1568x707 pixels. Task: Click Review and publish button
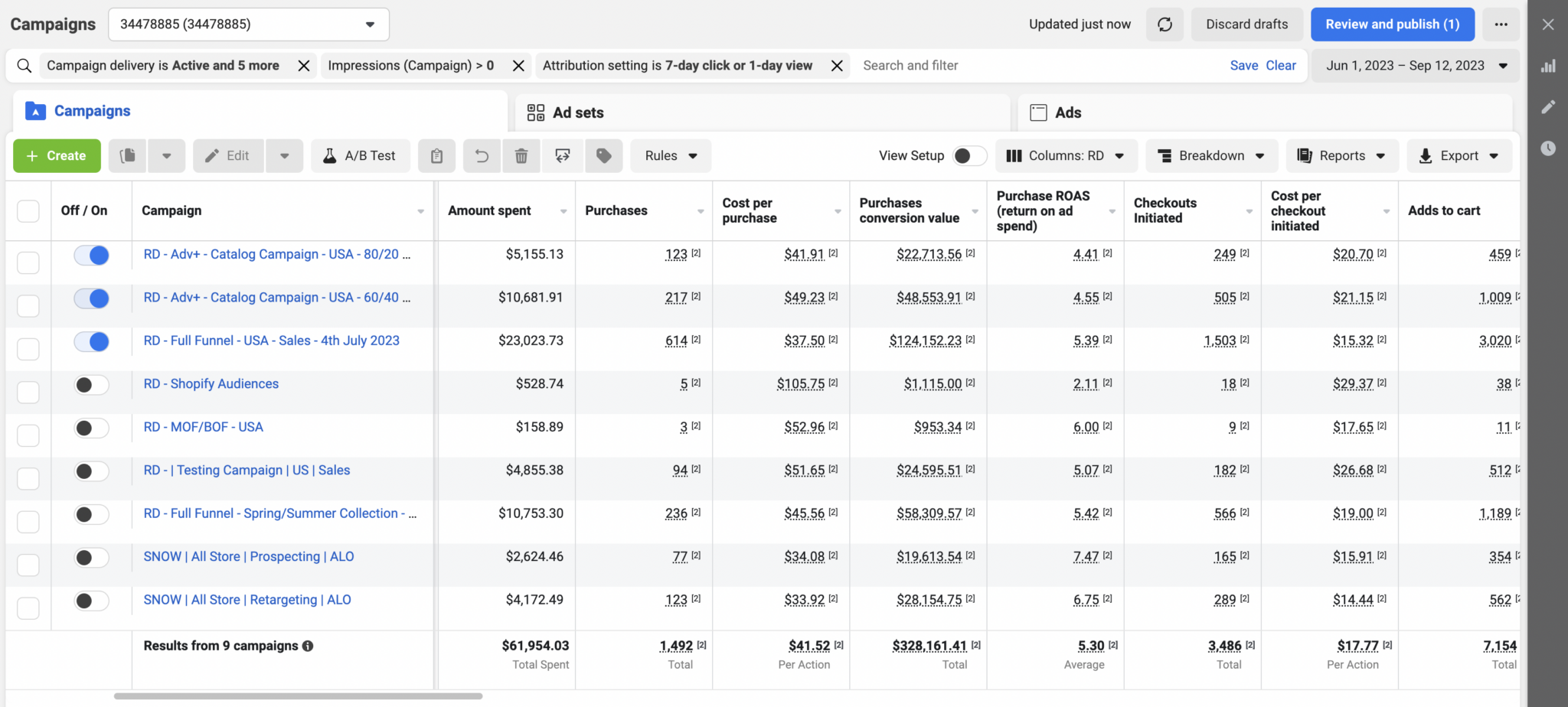coord(1393,24)
